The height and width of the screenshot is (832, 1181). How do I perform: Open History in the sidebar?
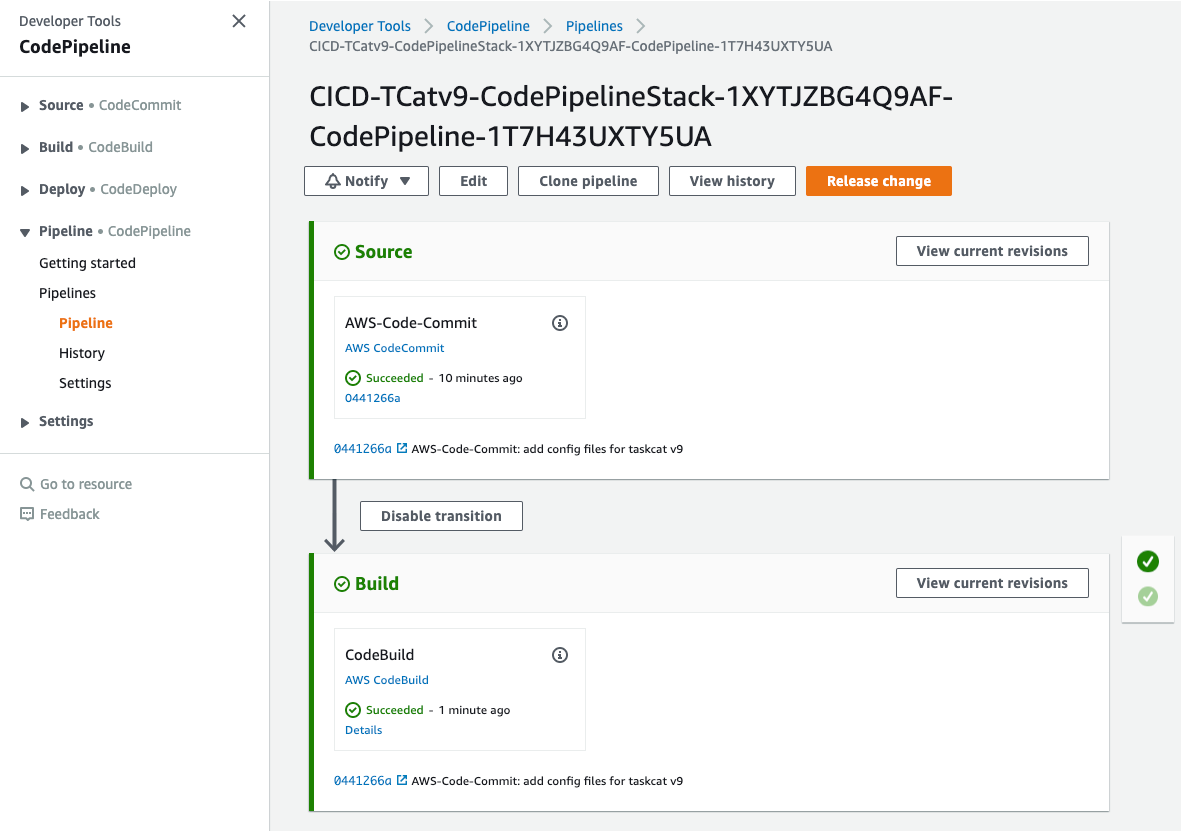click(81, 353)
